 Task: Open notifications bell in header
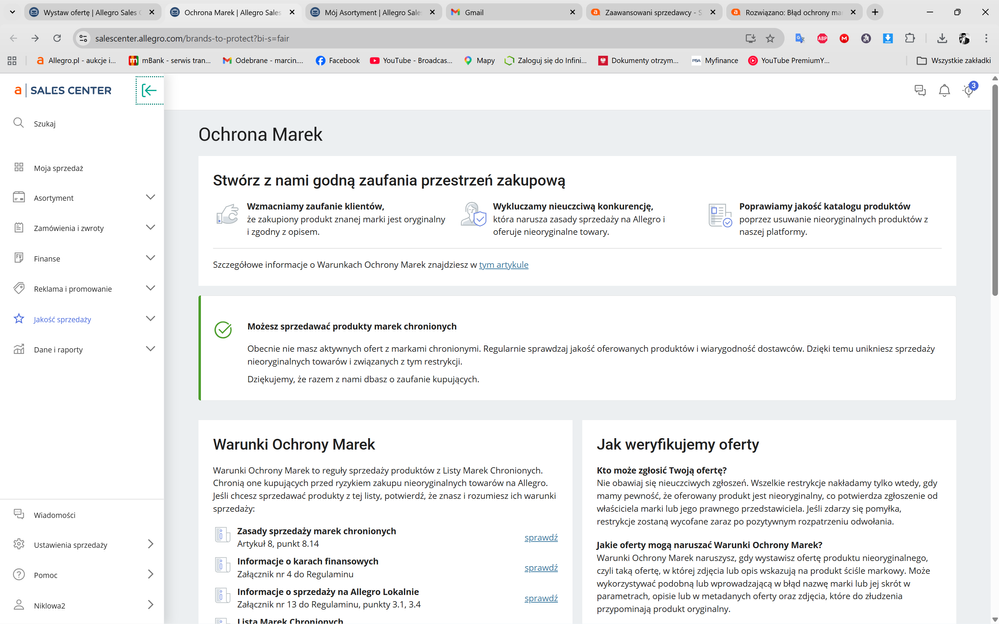coord(944,91)
